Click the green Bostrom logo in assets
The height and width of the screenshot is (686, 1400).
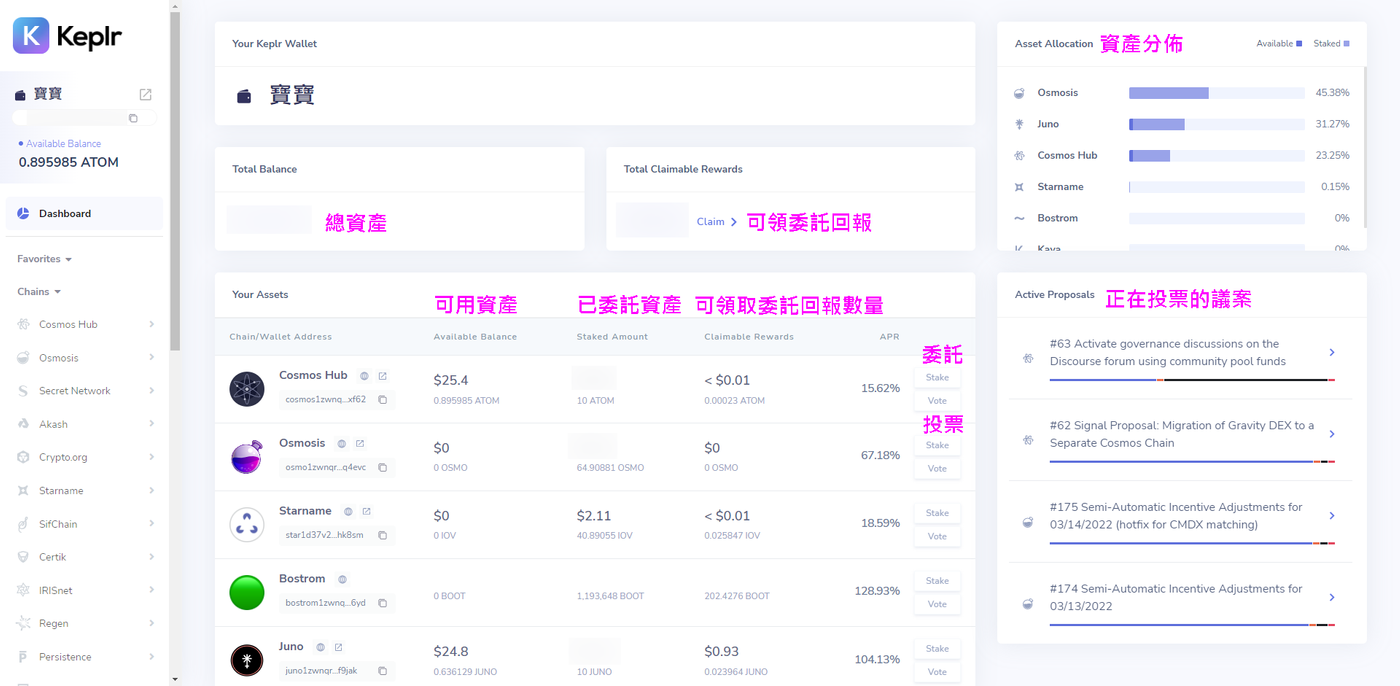[x=246, y=592]
